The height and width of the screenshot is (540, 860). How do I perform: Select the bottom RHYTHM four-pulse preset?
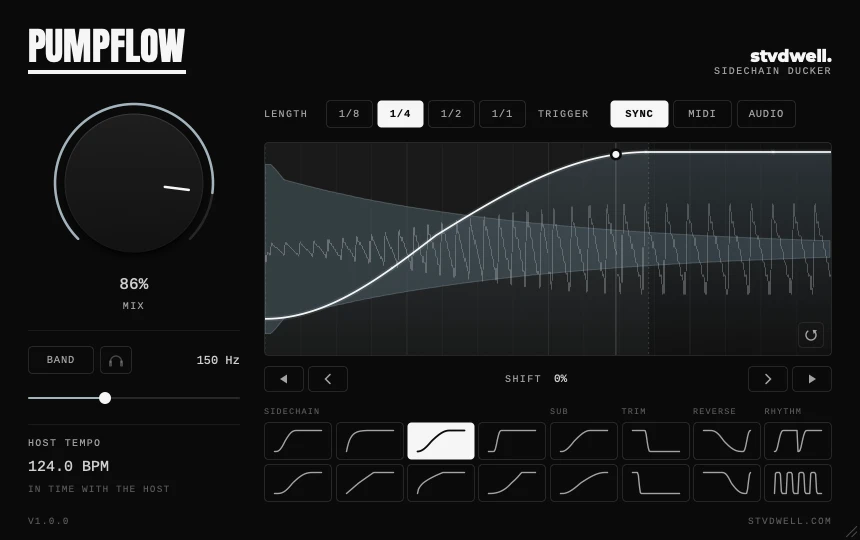click(798, 483)
